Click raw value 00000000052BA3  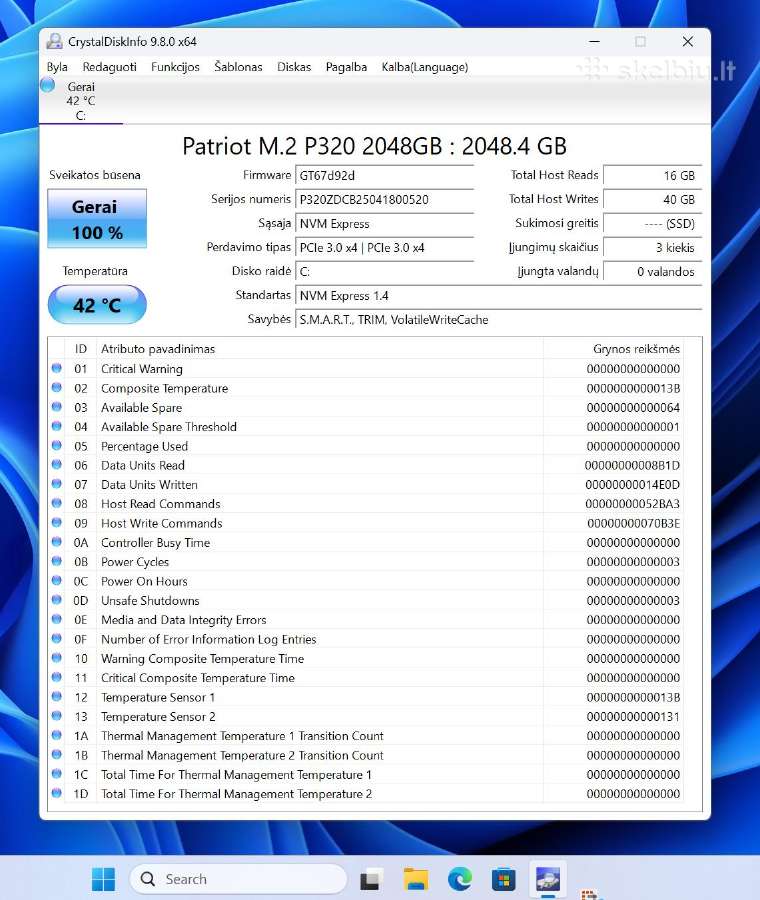click(x=633, y=504)
